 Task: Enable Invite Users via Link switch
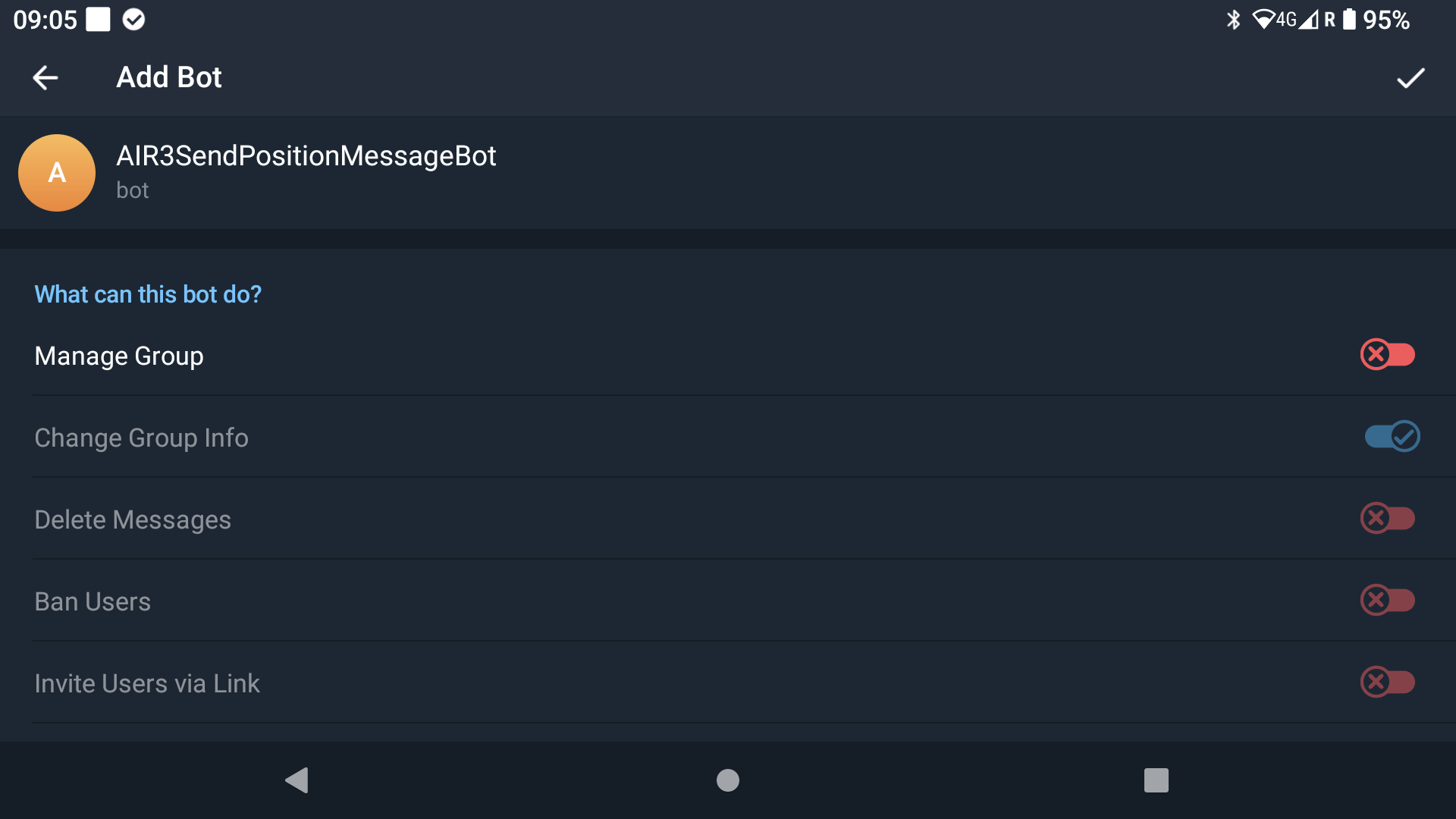pos(1388,682)
